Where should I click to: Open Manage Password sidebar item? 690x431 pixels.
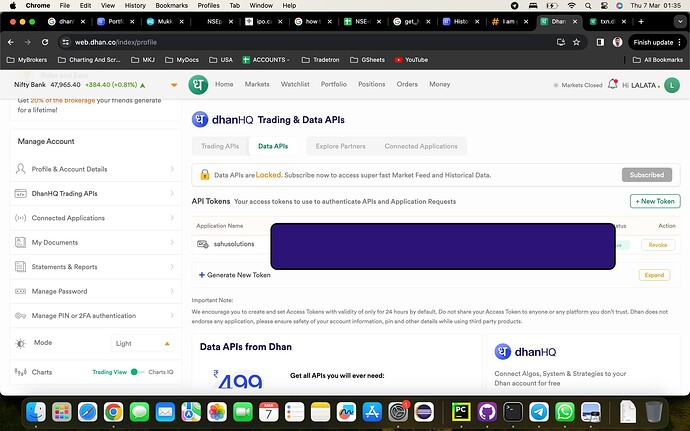pos(95,291)
